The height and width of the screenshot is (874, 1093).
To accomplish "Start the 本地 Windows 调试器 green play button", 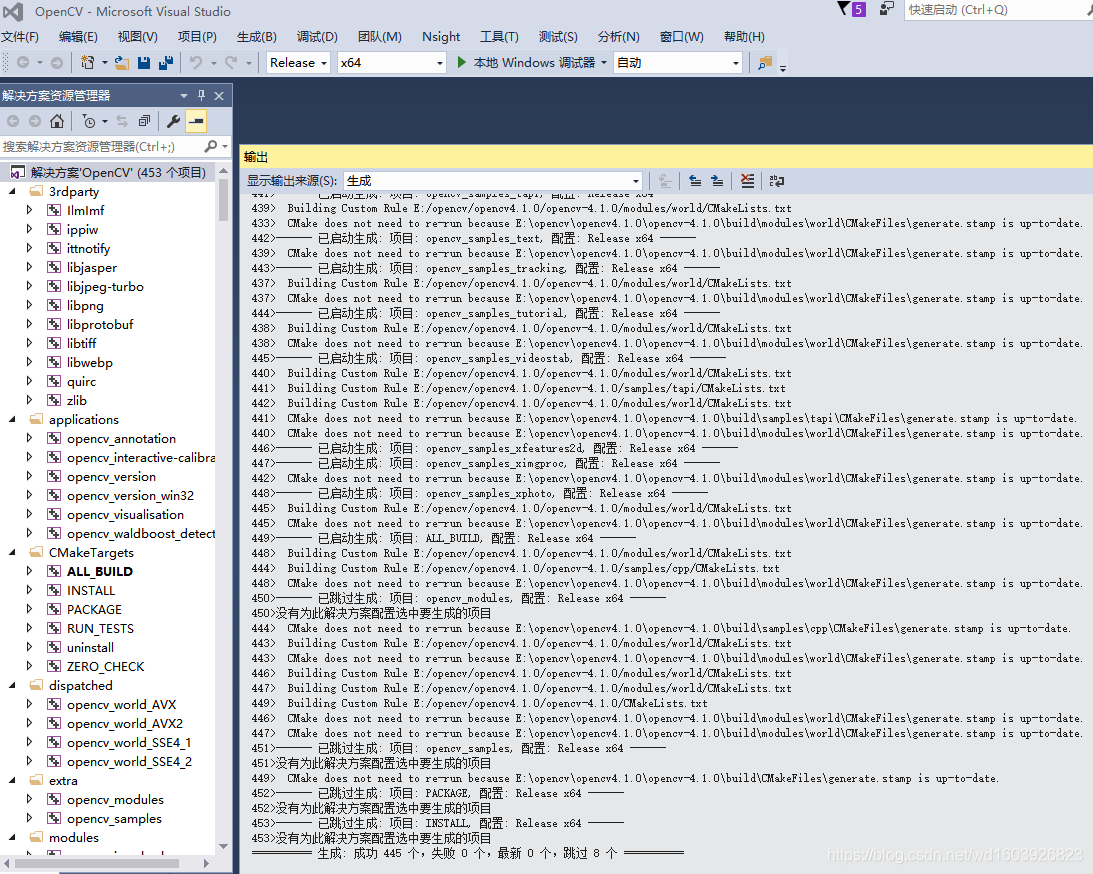I will pyautogui.click(x=461, y=63).
